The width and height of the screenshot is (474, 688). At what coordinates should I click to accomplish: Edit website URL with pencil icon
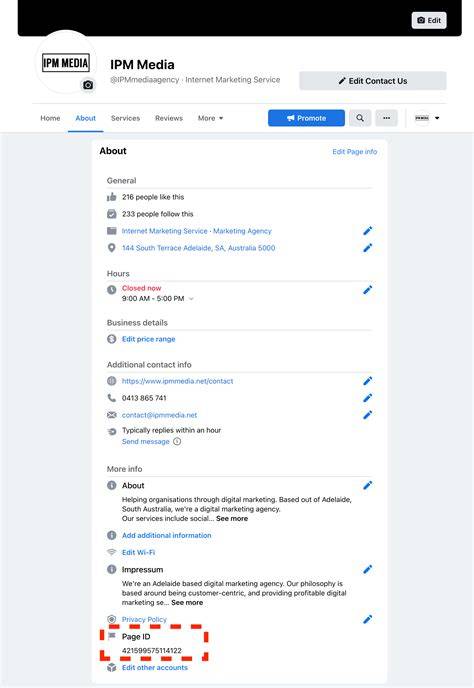[x=368, y=381]
